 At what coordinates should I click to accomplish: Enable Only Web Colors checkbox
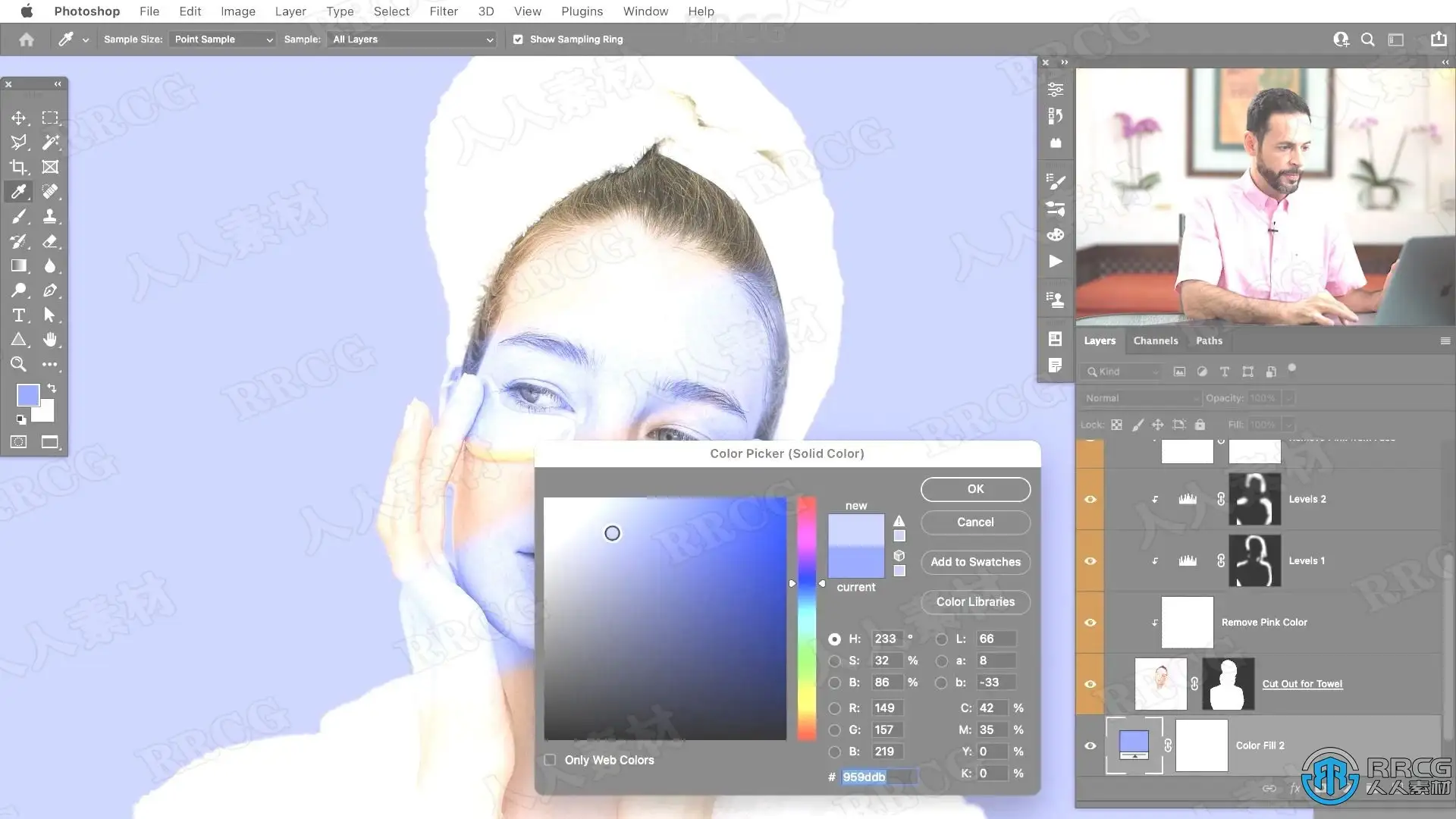tap(550, 760)
